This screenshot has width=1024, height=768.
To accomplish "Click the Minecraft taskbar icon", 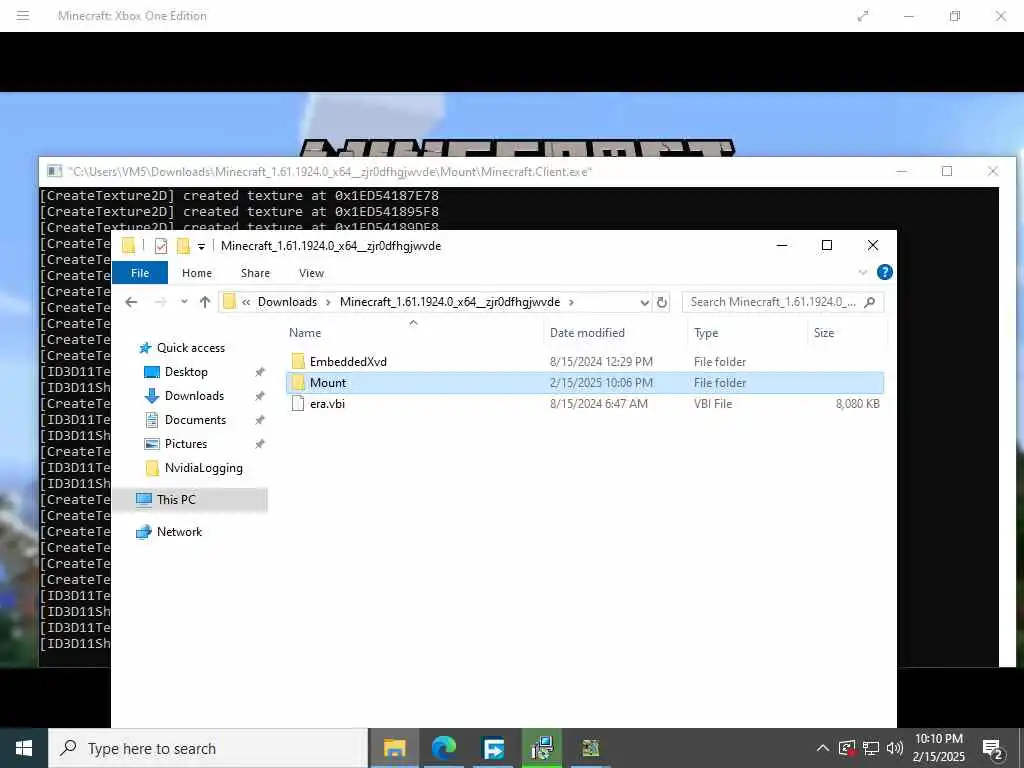I will 591,748.
